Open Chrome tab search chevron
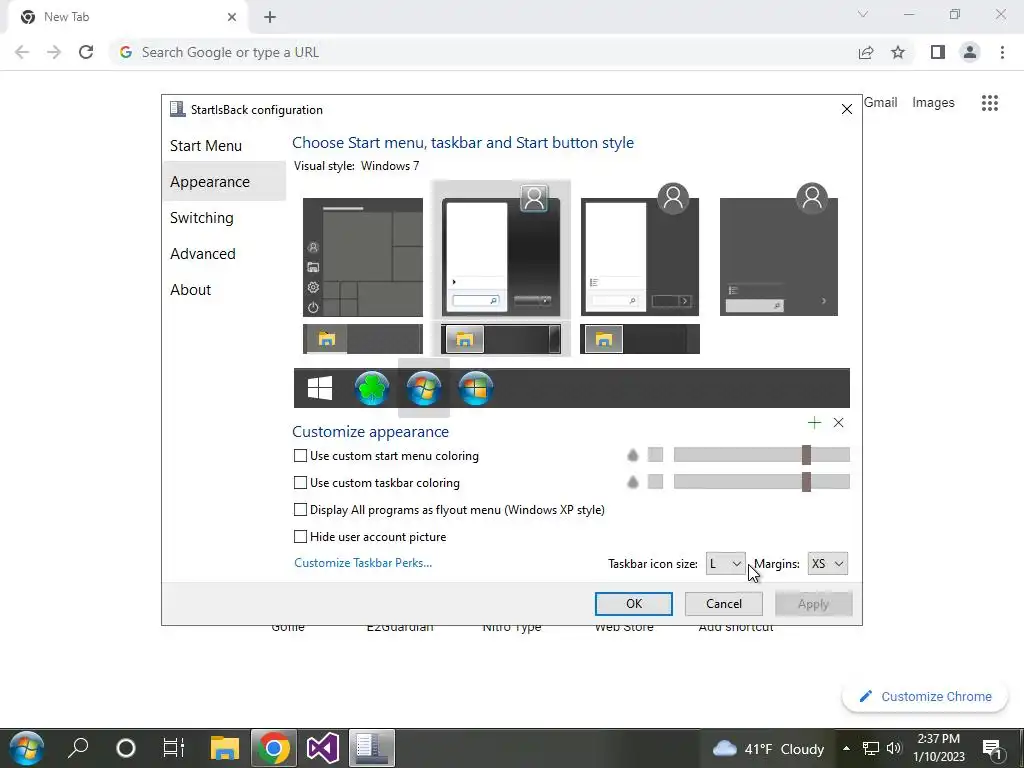 pos(863,14)
